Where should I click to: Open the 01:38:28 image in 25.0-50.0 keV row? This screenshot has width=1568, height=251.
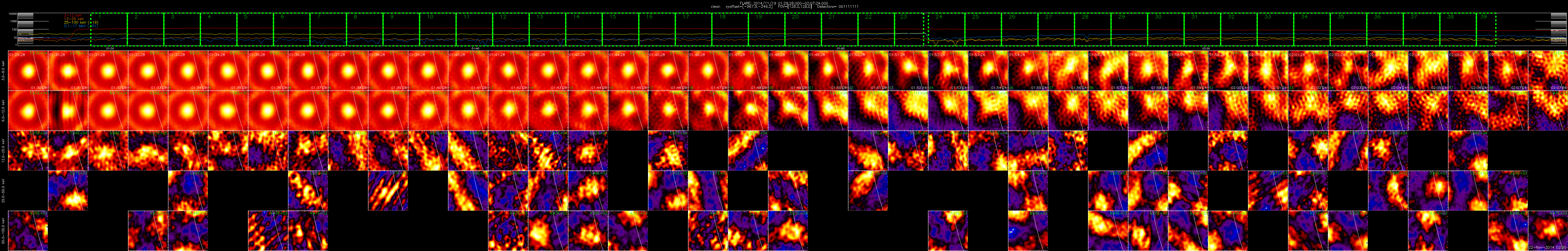[388, 191]
